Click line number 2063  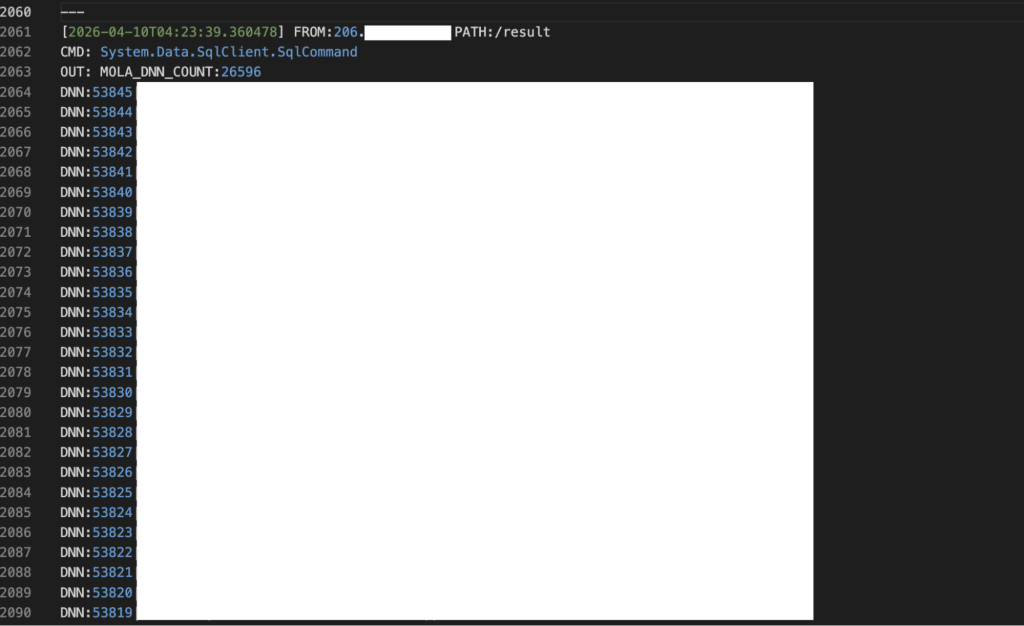pyautogui.click(x=16, y=72)
